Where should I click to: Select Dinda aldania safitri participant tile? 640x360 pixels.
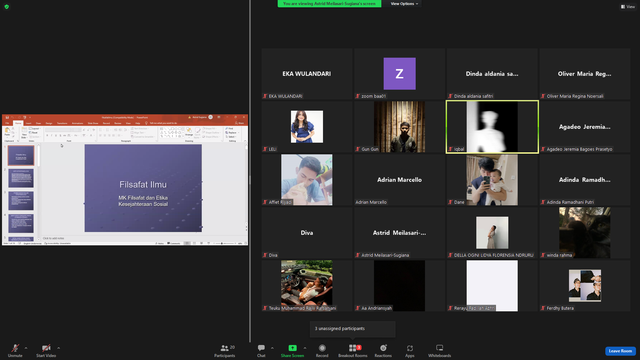(492, 73)
